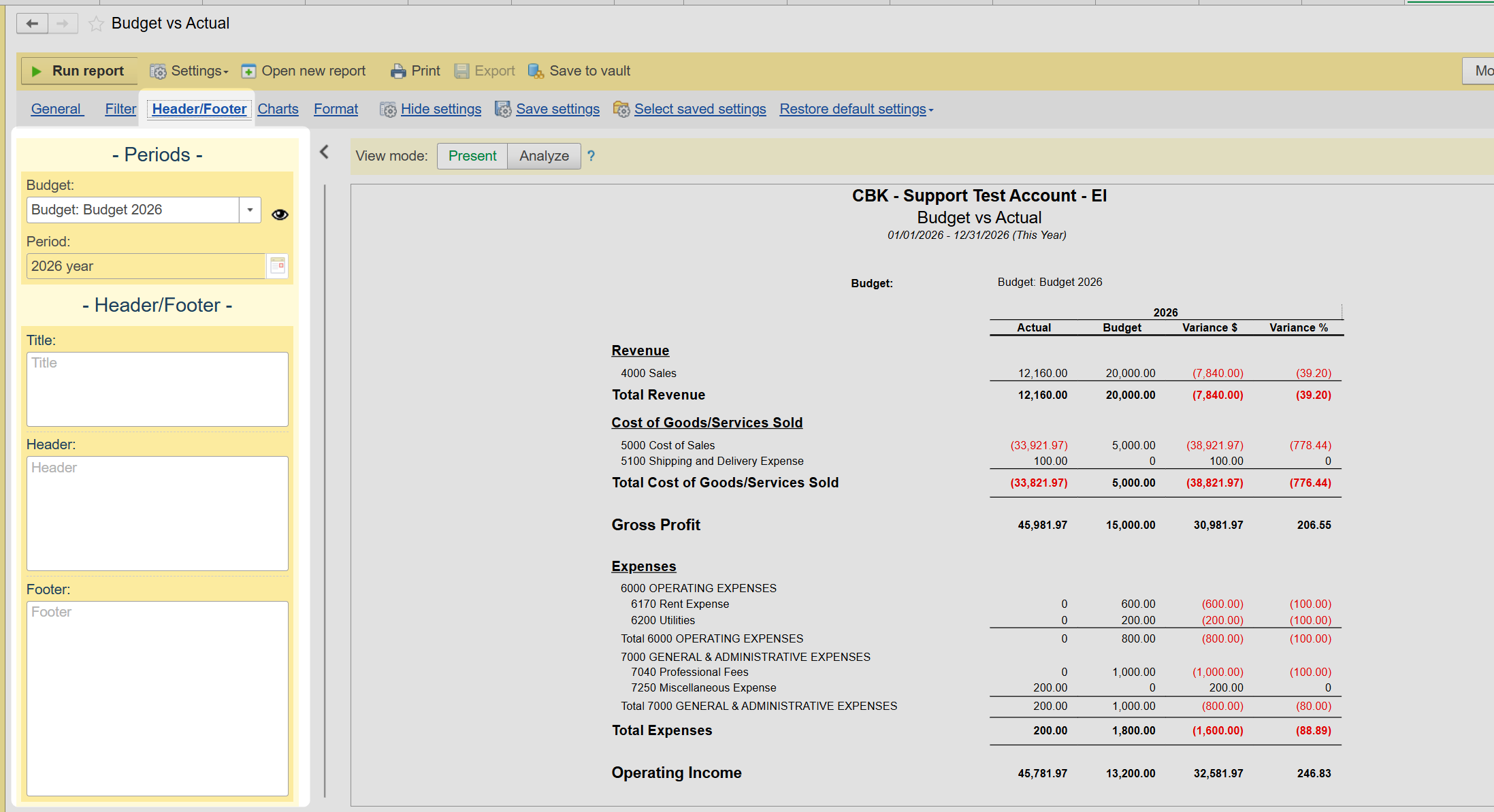Collapse the settings panel with the chevron
The height and width of the screenshot is (812, 1494).
[x=325, y=152]
